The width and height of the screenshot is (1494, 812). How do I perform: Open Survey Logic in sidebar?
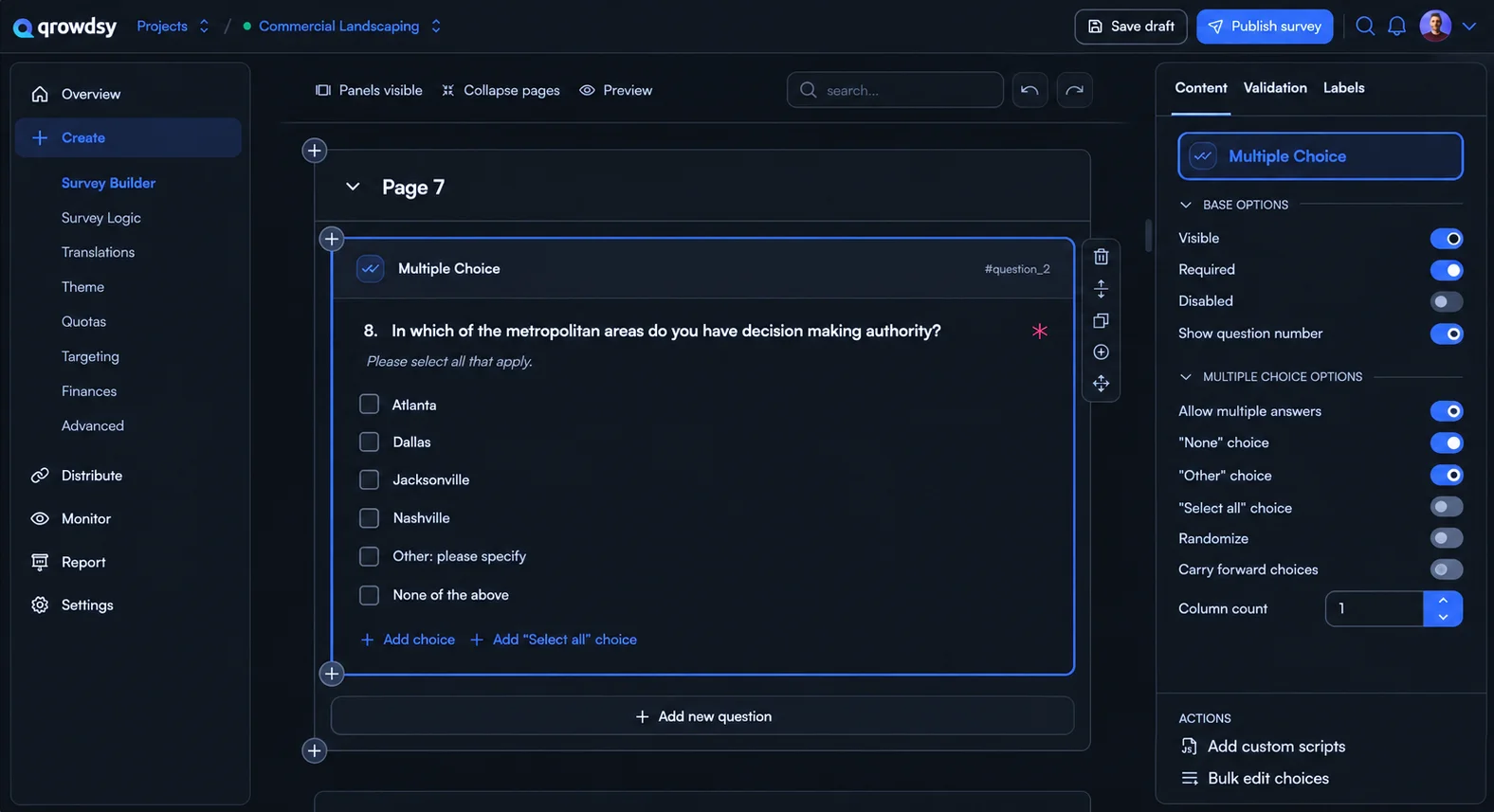click(x=101, y=218)
